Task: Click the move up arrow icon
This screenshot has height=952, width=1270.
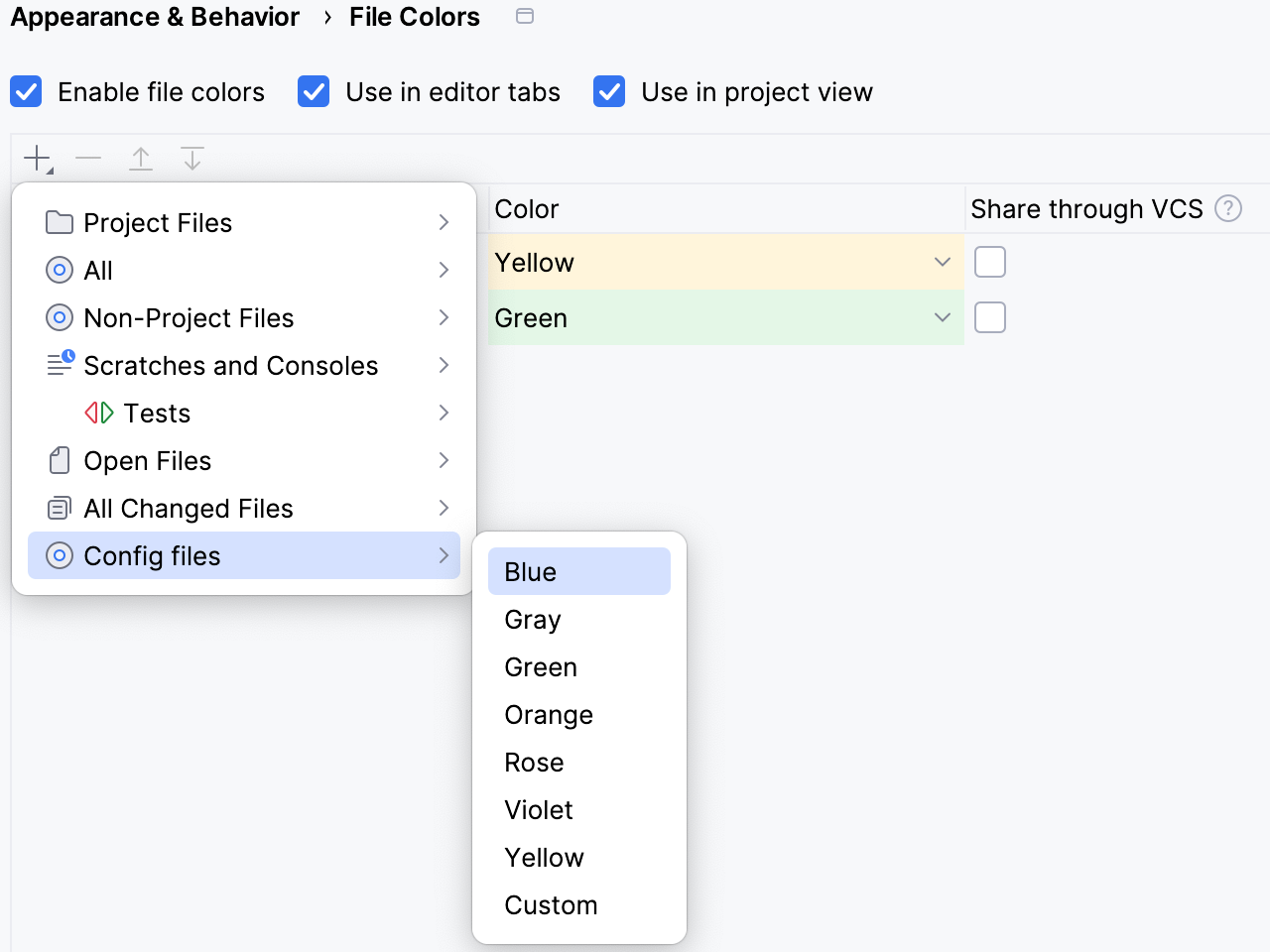Action: coord(141,159)
